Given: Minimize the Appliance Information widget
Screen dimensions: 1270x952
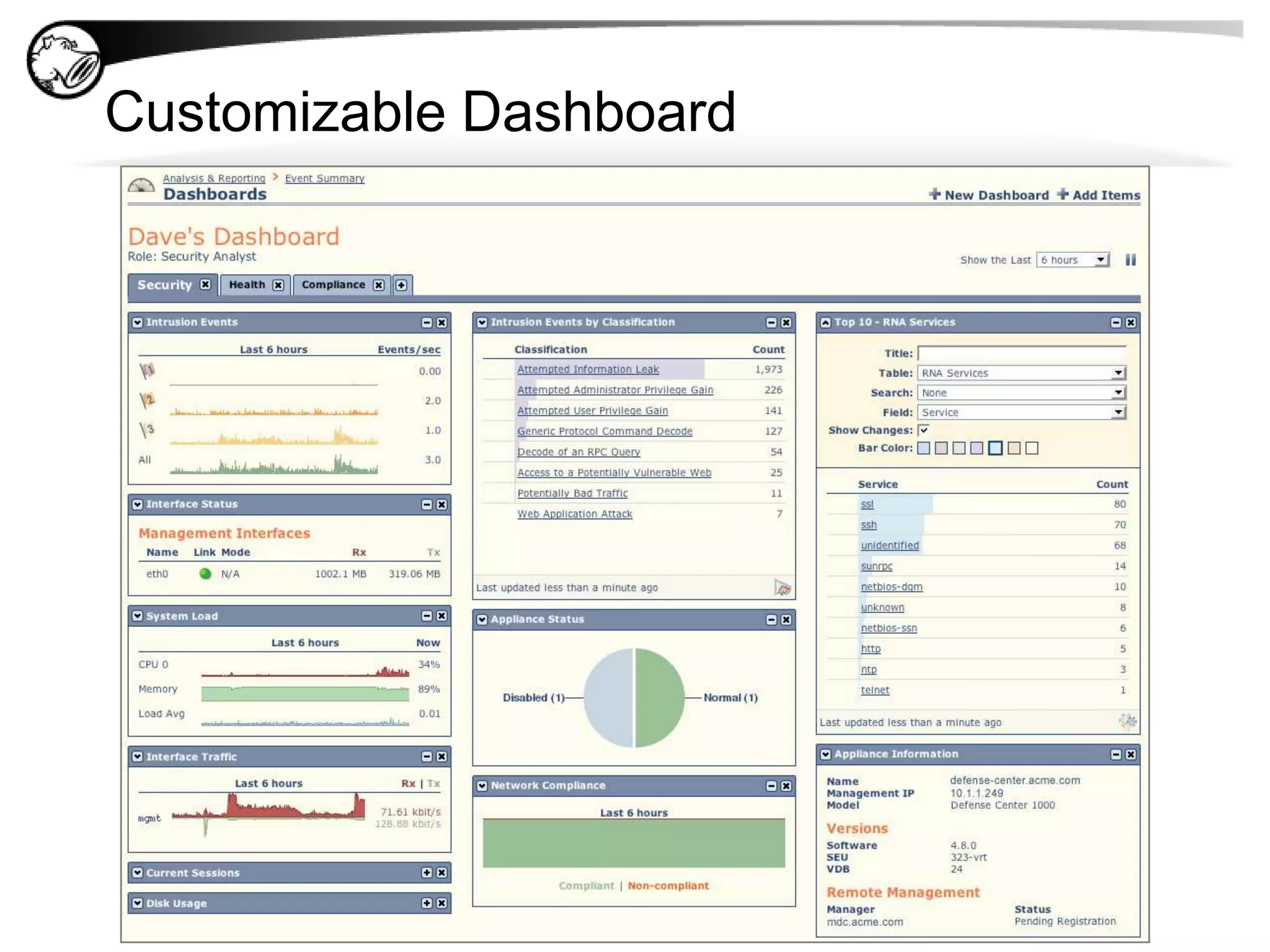Looking at the screenshot, I should point(1116,754).
